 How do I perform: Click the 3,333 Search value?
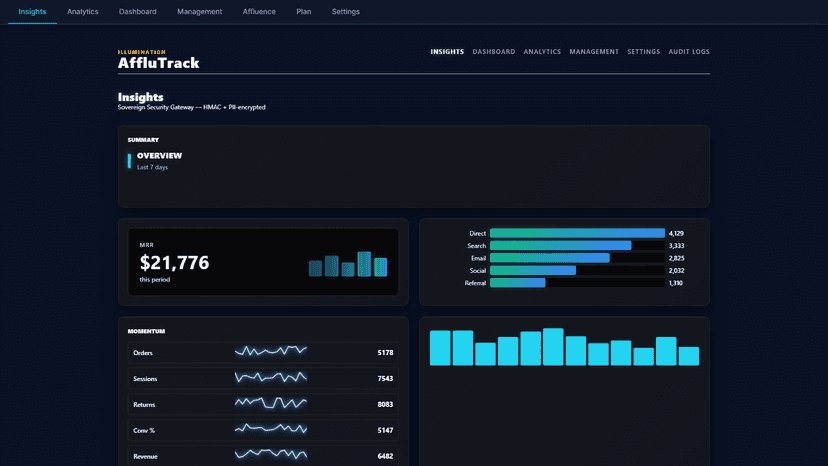676,246
